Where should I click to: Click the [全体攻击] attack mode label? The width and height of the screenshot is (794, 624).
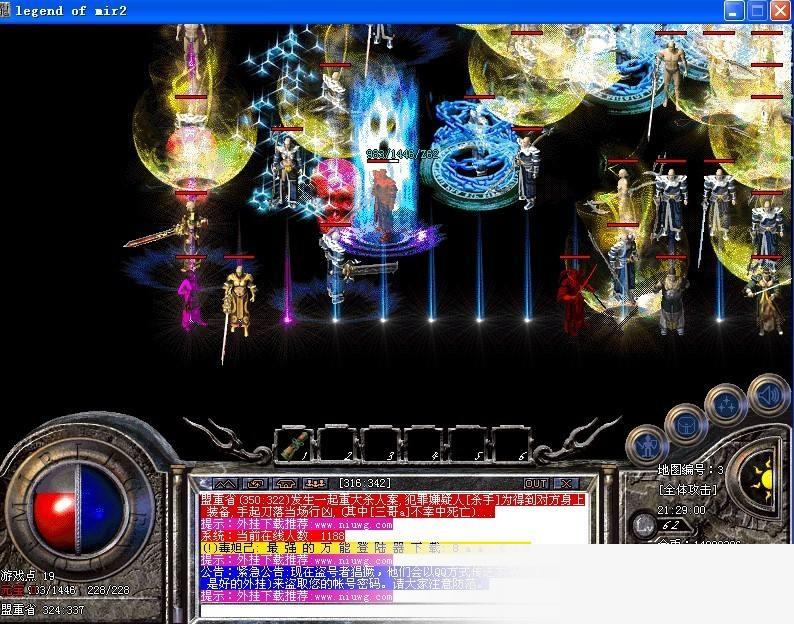pos(688,490)
